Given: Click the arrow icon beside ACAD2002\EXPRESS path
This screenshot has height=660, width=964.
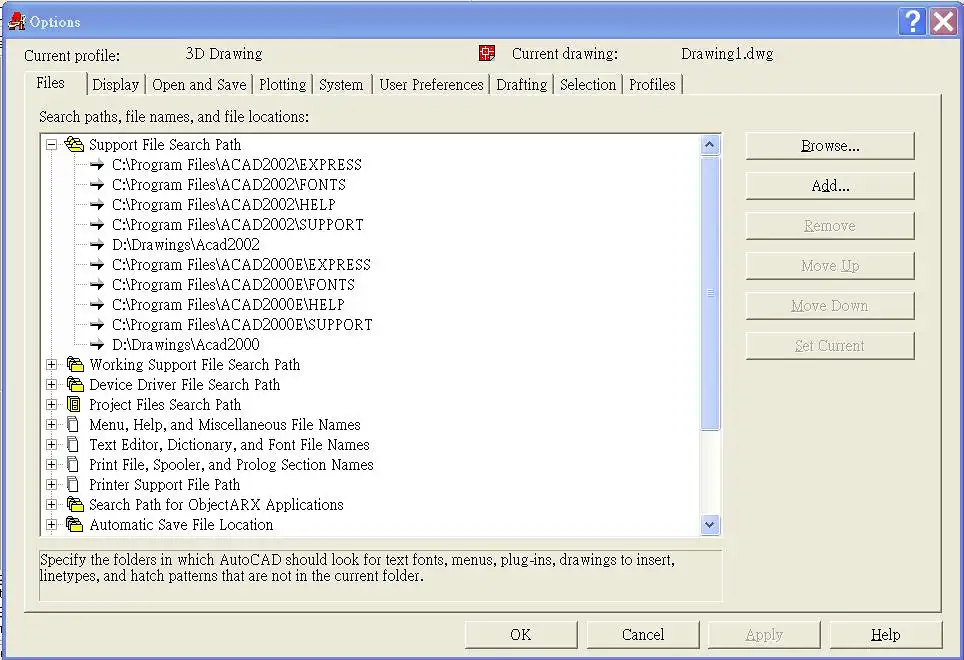Looking at the screenshot, I should coord(97,165).
